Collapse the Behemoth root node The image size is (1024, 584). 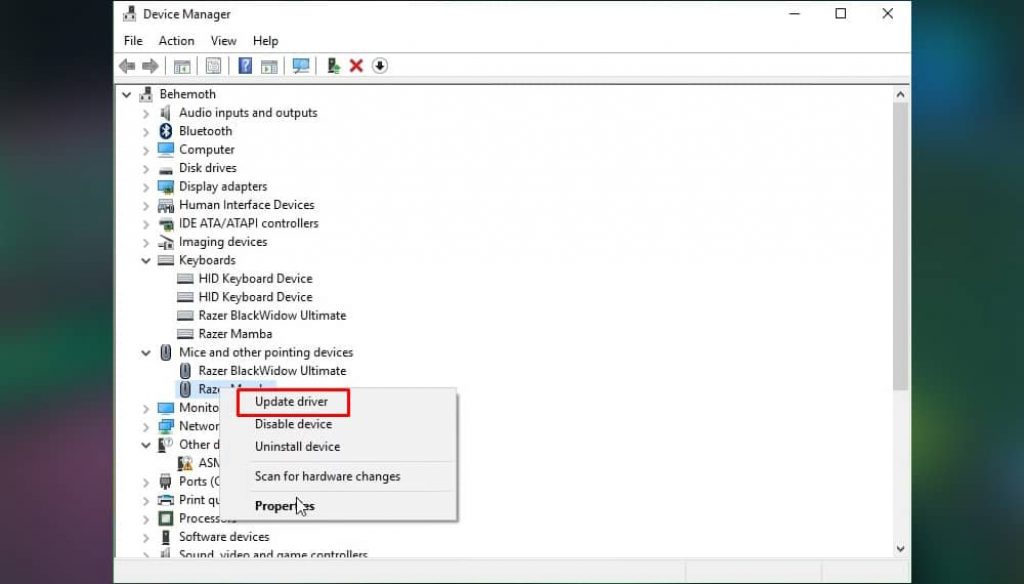[x=127, y=95]
